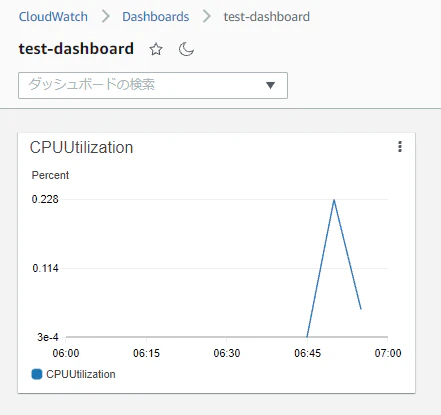This screenshot has height=415, width=441.
Task: Click the 06:30 x-axis time label
Action: click(x=227, y=353)
